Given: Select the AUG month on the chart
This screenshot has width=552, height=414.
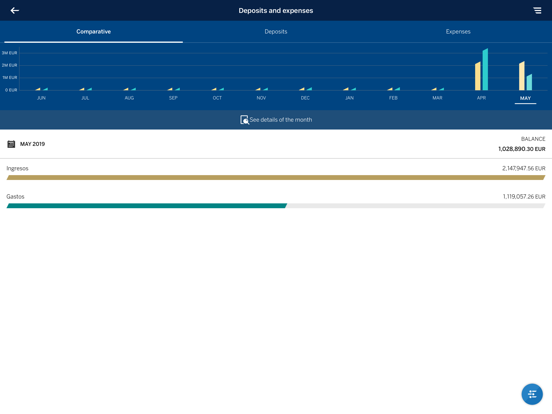Looking at the screenshot, I should pyautogui.click(x=129, y=98).
